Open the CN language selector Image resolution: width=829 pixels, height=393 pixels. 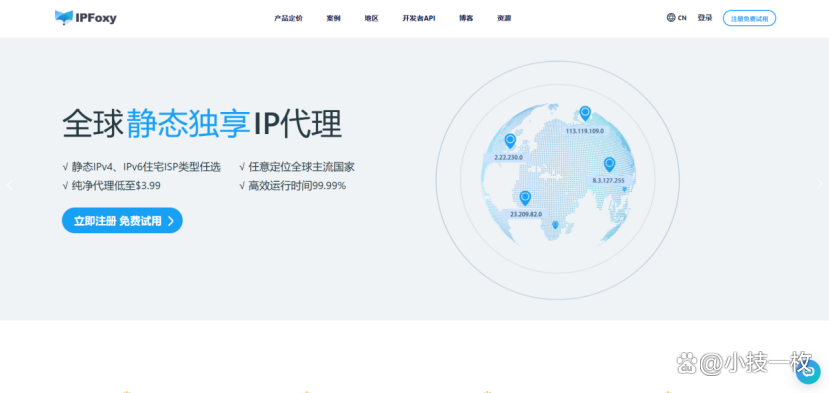click(682, 18)
